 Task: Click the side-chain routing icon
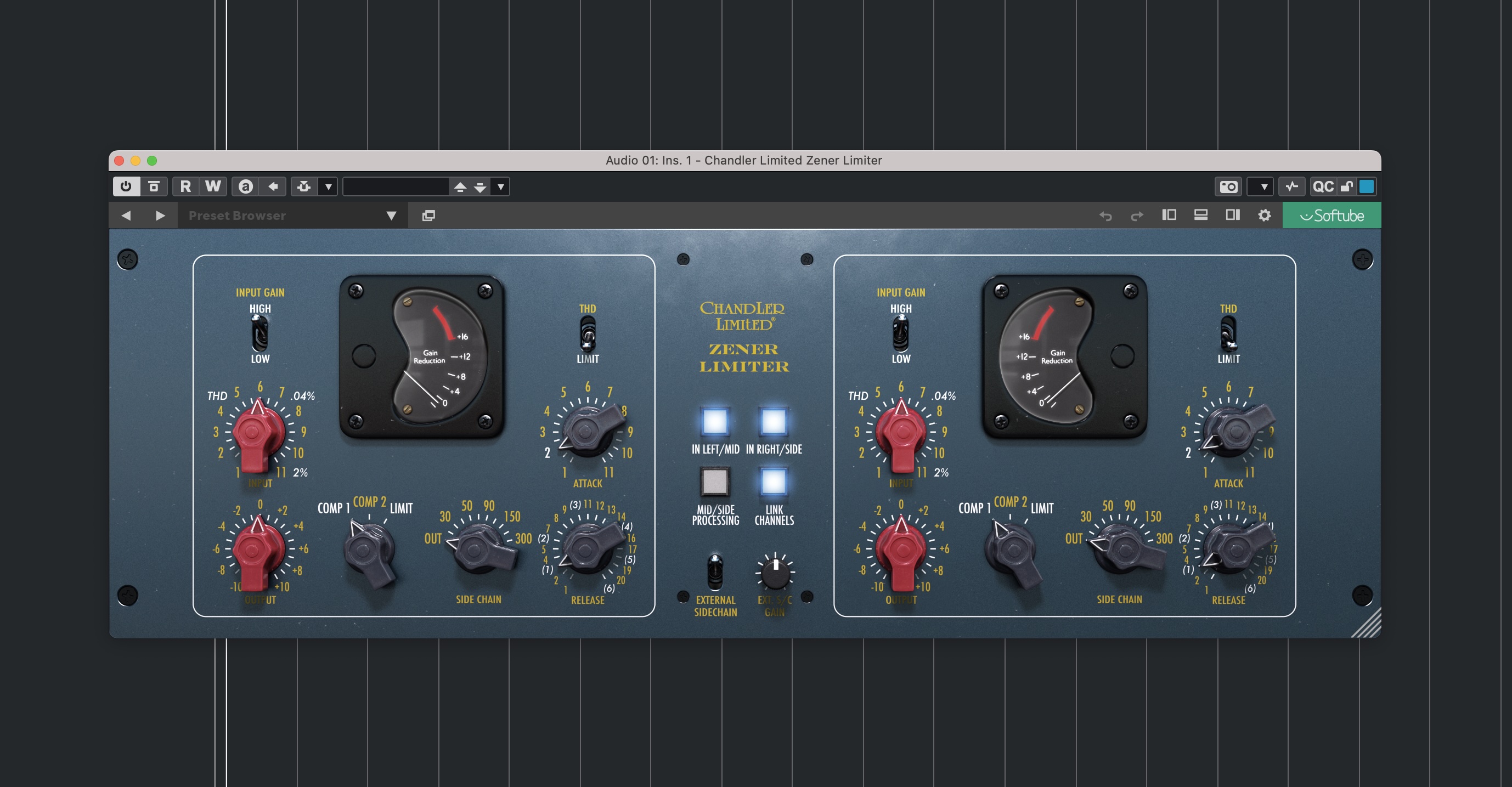[304, 186]
